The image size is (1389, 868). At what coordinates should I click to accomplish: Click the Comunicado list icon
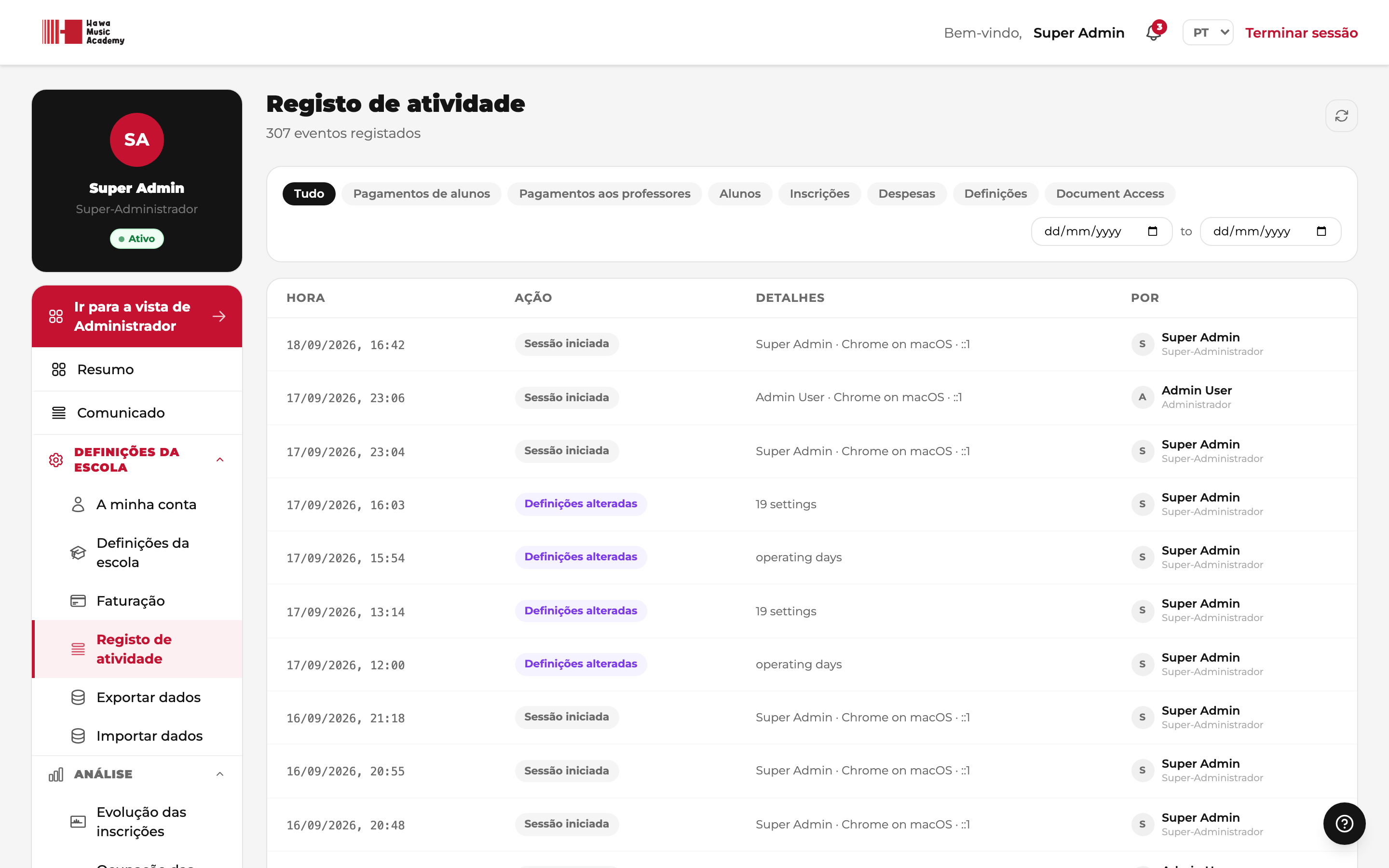tap(58, 413)
